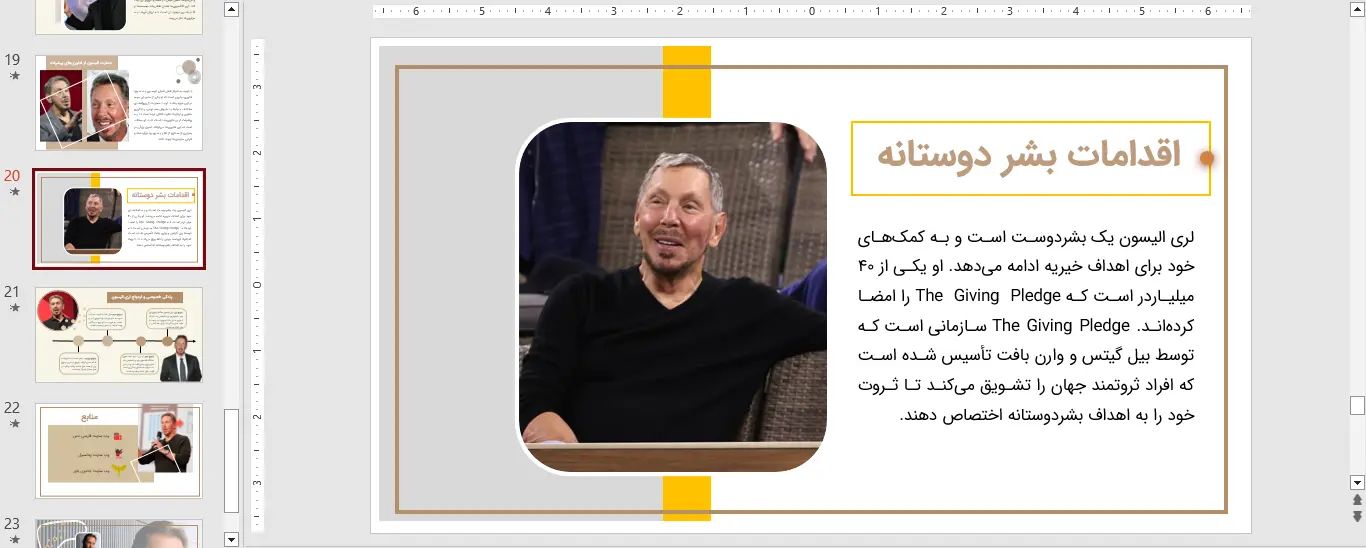Select slide 20 thumbnail with red border

click(119, 219)
